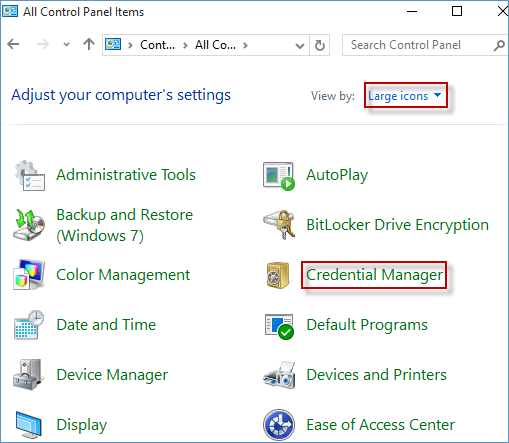
Task: Click the Devices and Printers icon
Action: (279, 375)
